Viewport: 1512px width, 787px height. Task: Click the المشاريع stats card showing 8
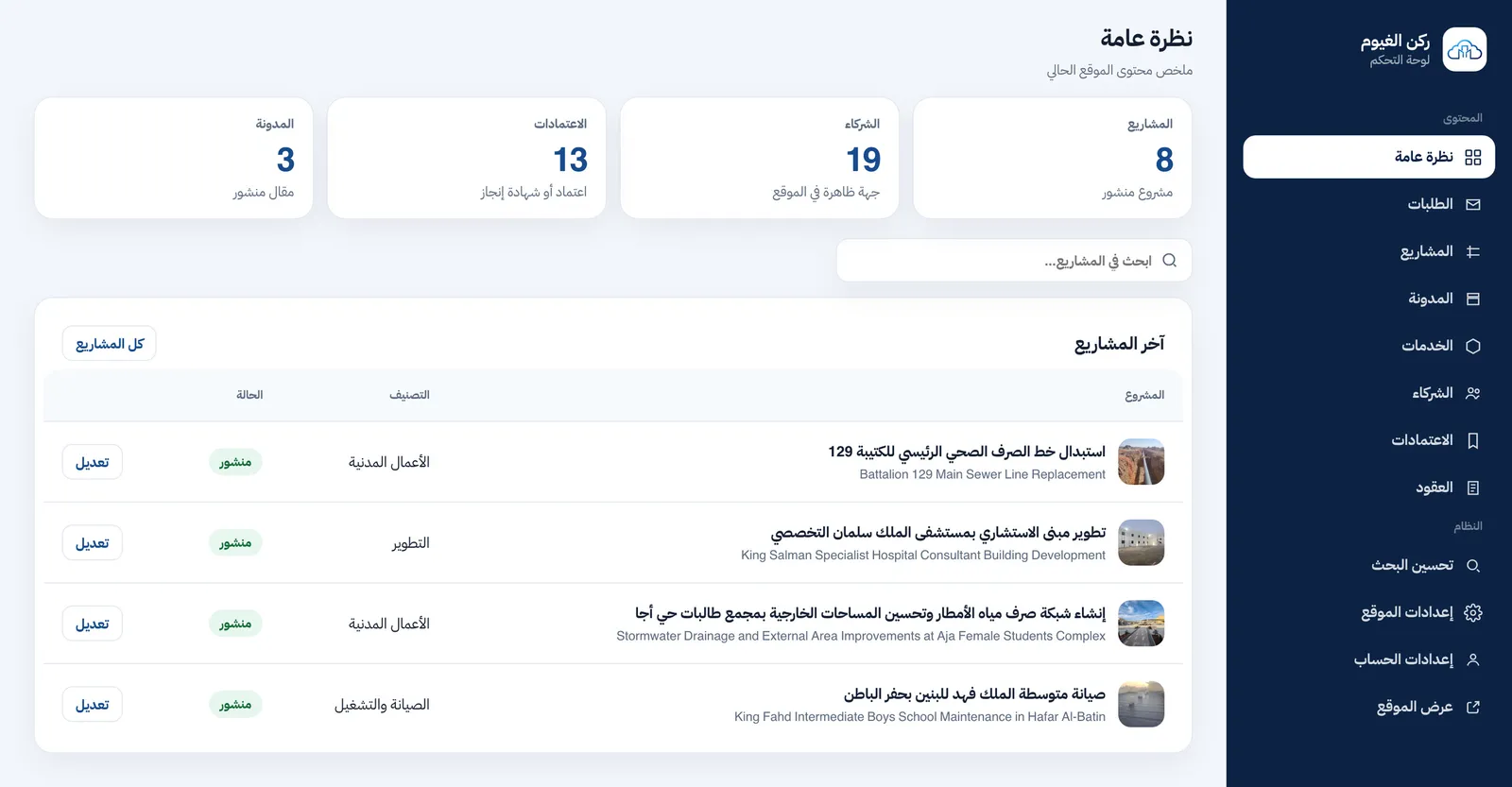pyautogui.click(x=1052, y=158)
